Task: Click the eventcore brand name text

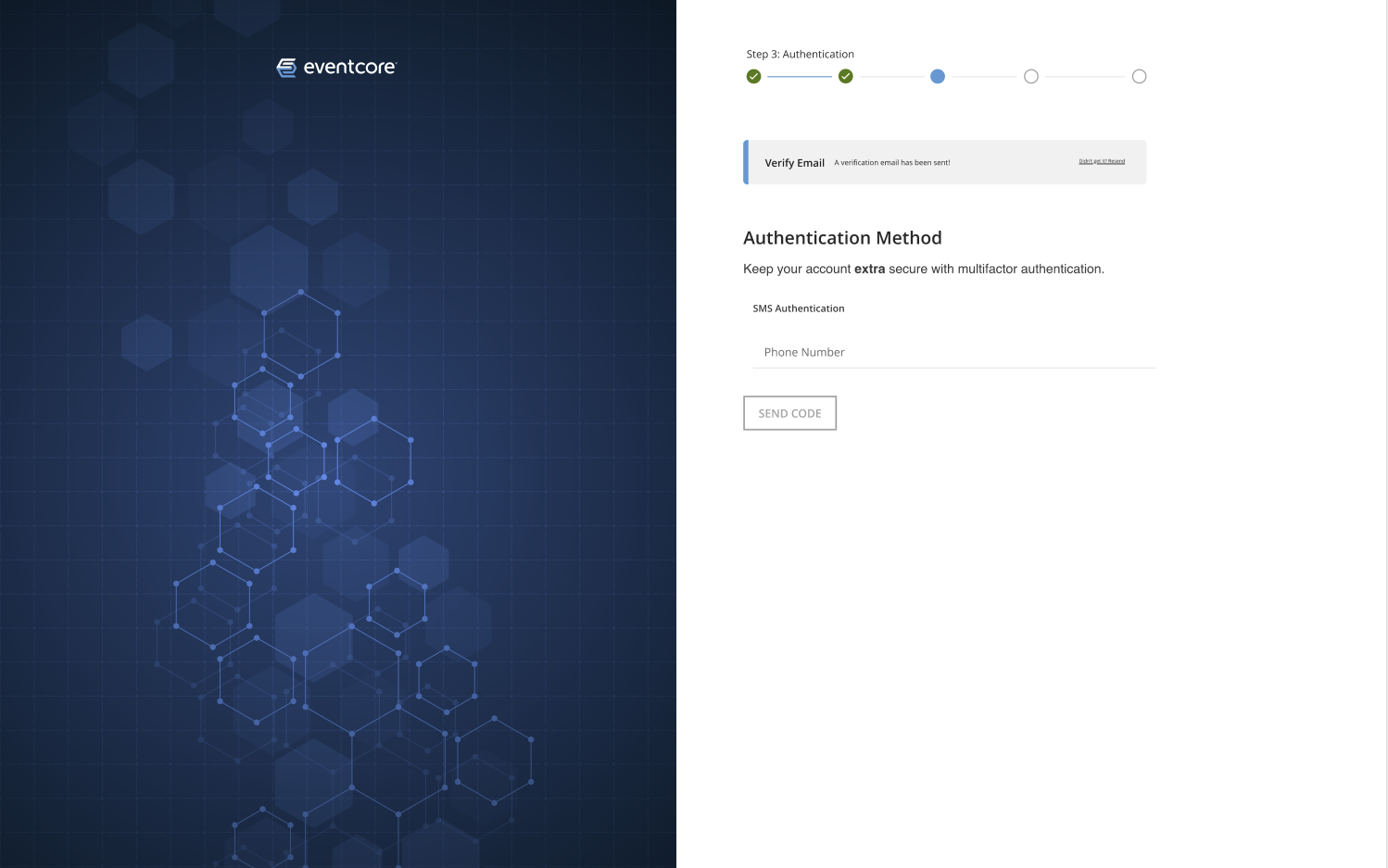Action: point(349,67)
